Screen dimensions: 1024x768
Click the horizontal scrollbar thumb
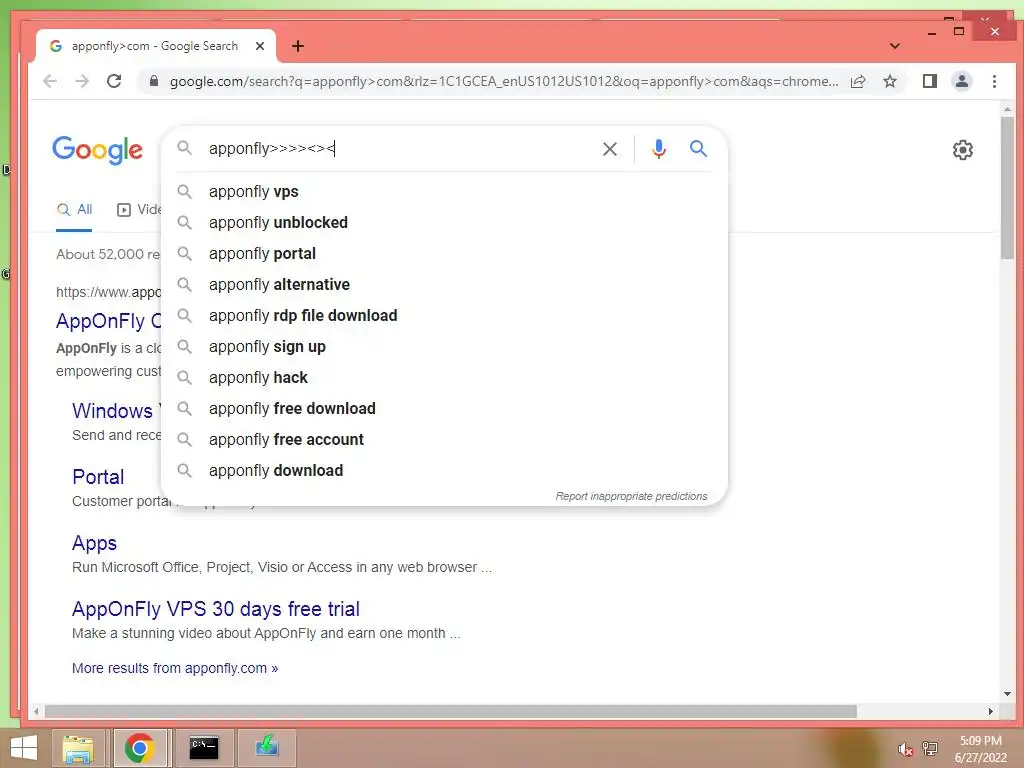[x=451, y=711]
